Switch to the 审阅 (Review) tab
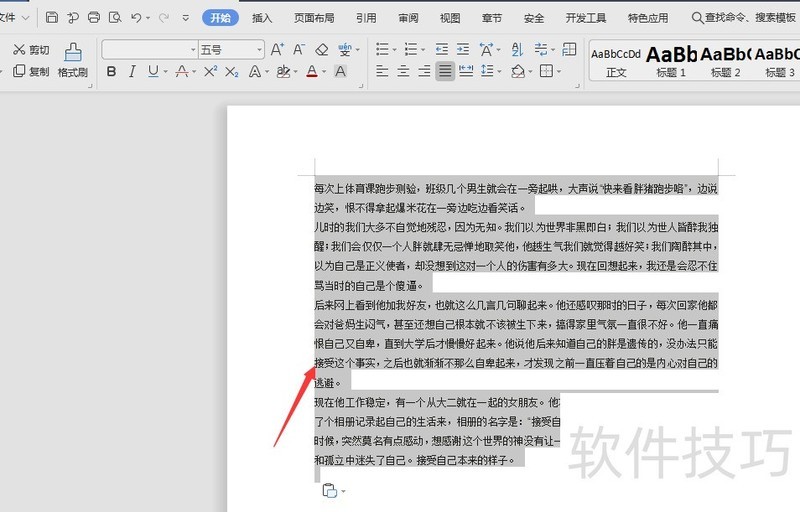800x512 pixels. point(408,18)
